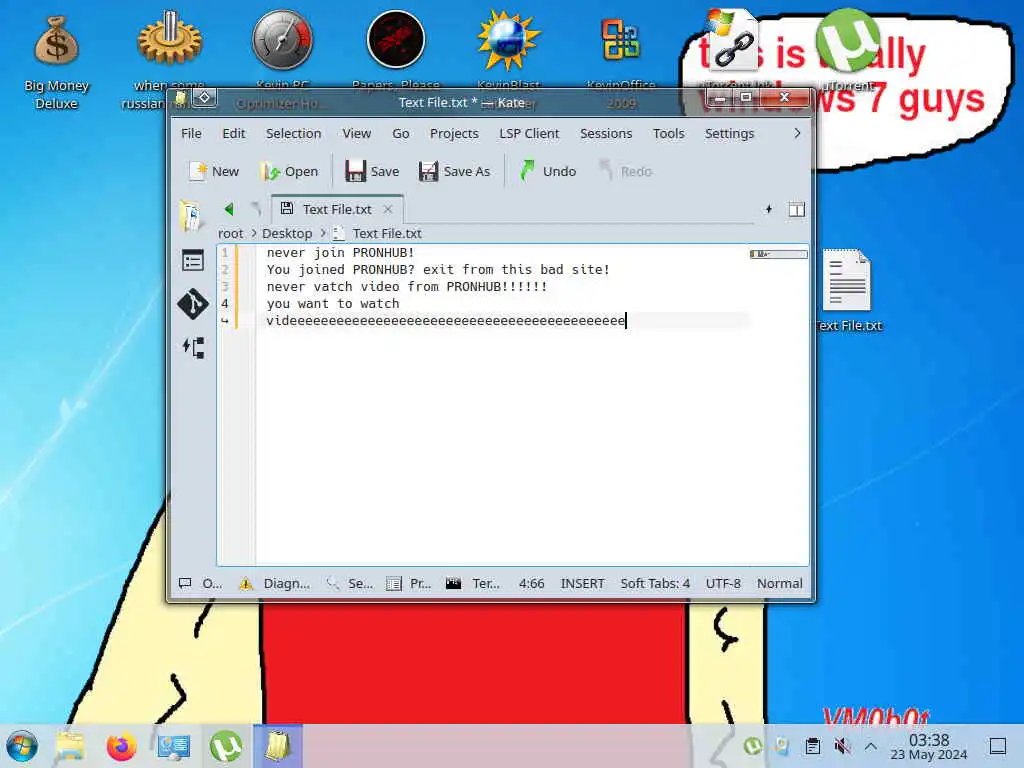
Task: Click the grayed forward navigation arrow
Action: tap(256, 209)
